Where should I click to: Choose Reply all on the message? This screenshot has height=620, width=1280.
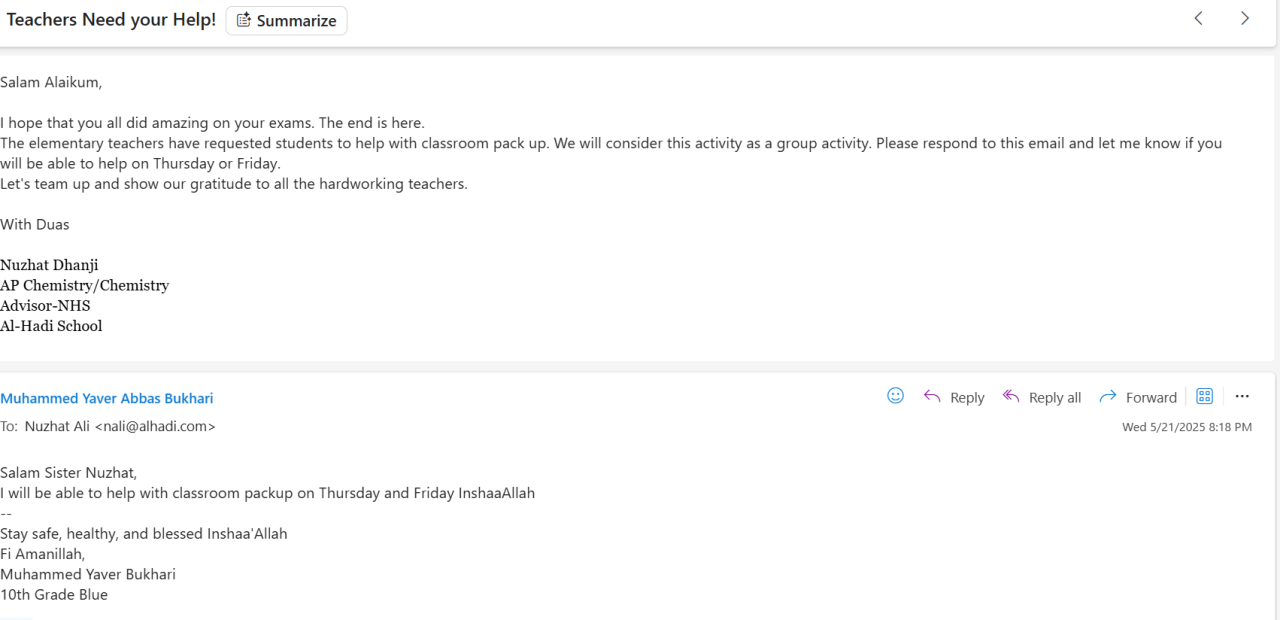click(x=1042, y=397)
